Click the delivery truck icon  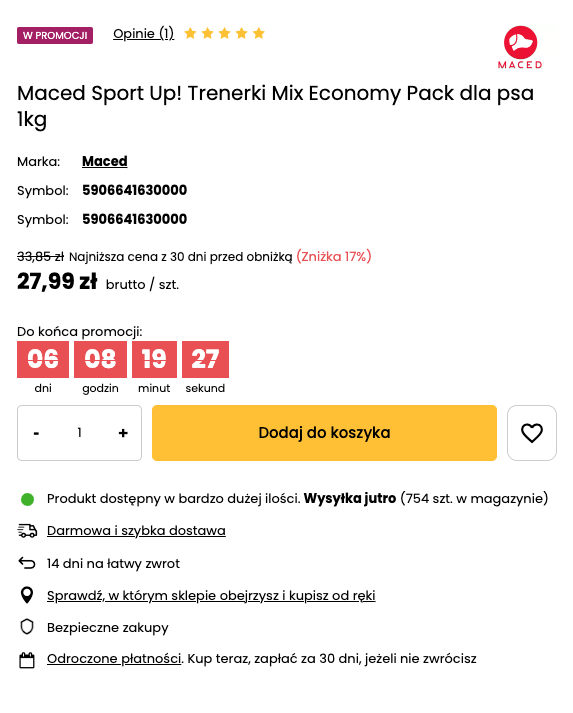[27, 531]
